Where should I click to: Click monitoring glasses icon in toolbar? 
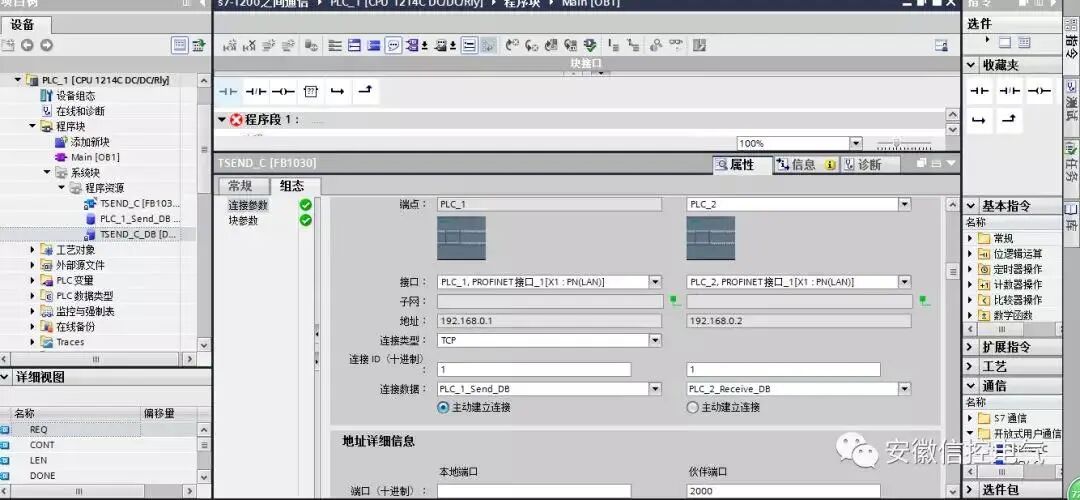676,46
